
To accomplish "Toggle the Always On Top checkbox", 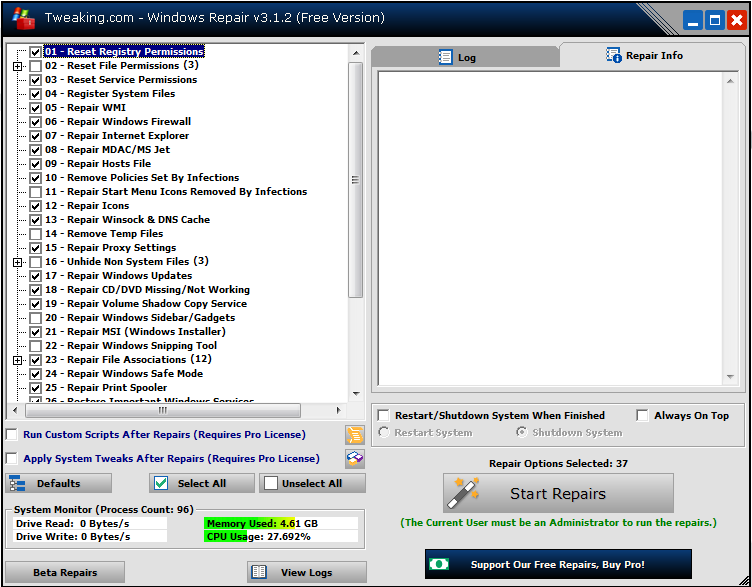I will tap(642, 415).
